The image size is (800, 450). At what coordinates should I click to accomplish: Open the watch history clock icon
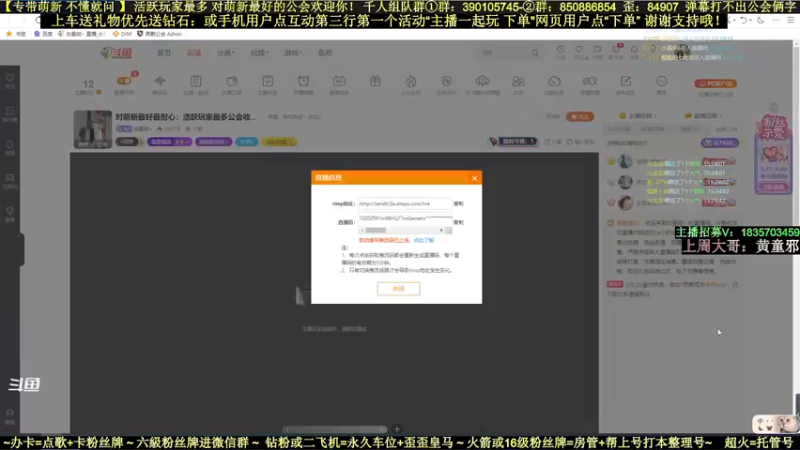tap(560, 50)
